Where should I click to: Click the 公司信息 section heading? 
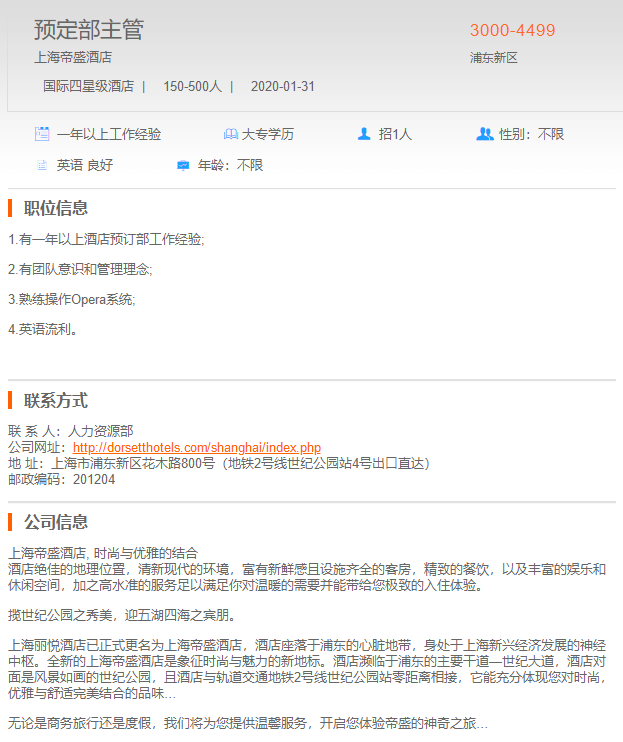pos(56,522)
